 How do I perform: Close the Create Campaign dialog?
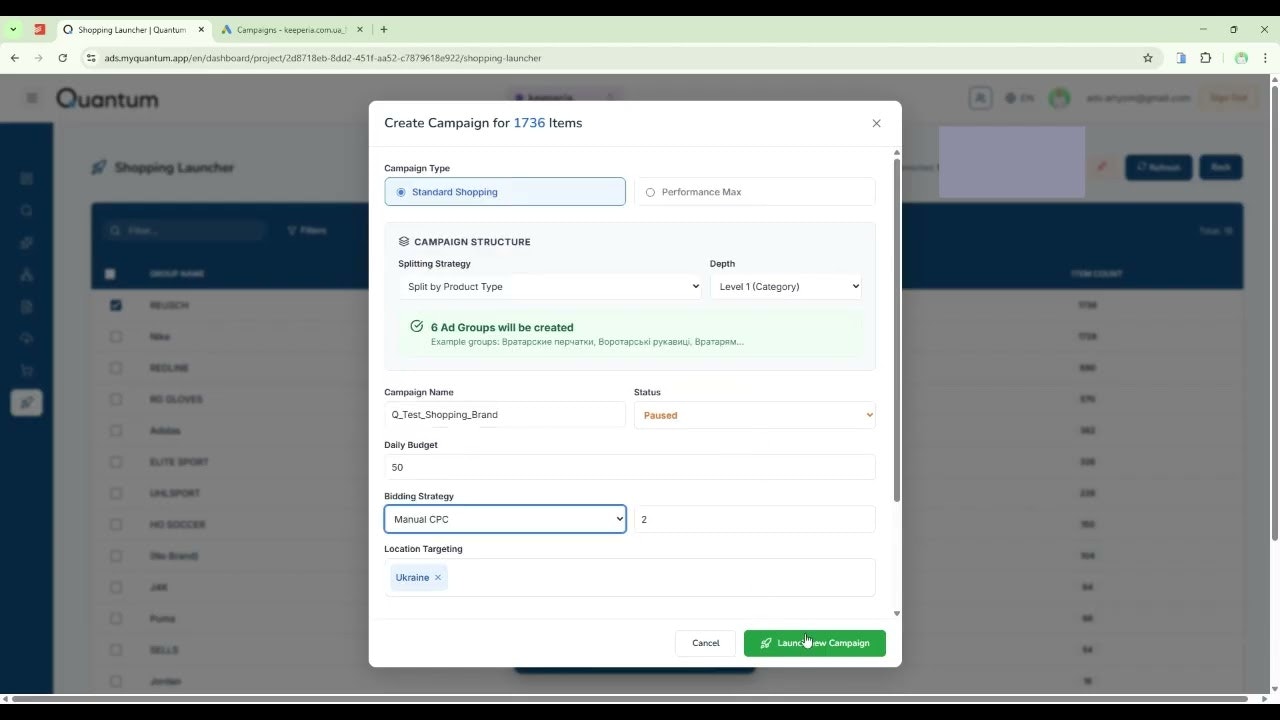tap(876, 123)
